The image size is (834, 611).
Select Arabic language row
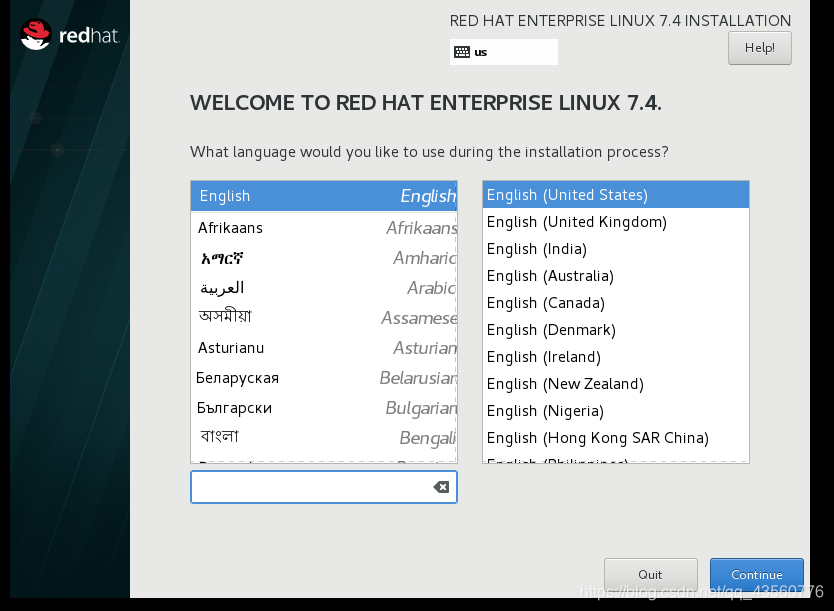(x=323, y=288)
